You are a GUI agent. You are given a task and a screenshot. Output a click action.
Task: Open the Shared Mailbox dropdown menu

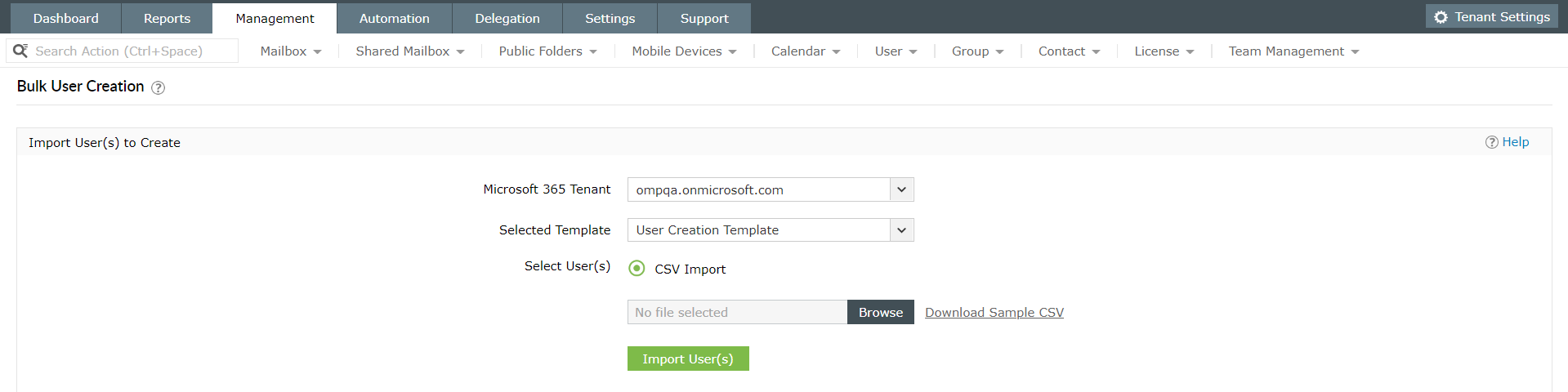click(x=409, y=51)
